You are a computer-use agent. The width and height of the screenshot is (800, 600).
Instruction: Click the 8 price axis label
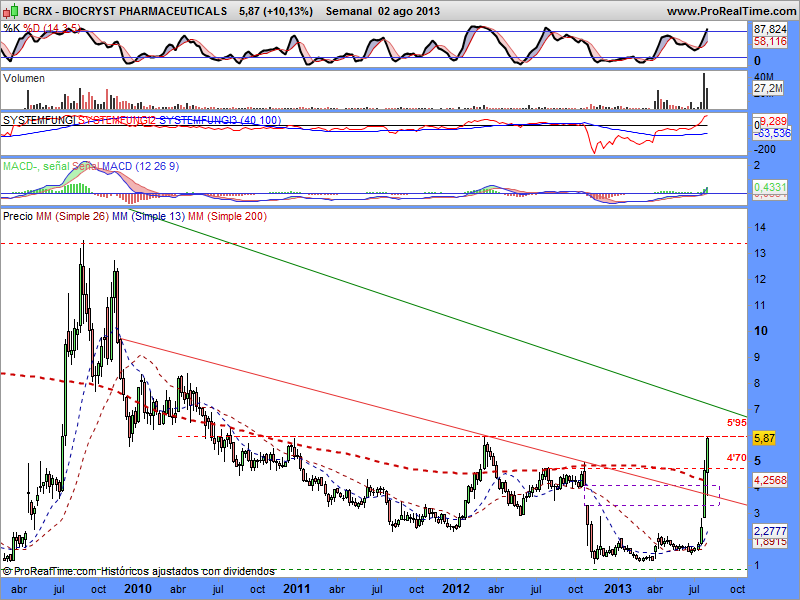point(757,383)
